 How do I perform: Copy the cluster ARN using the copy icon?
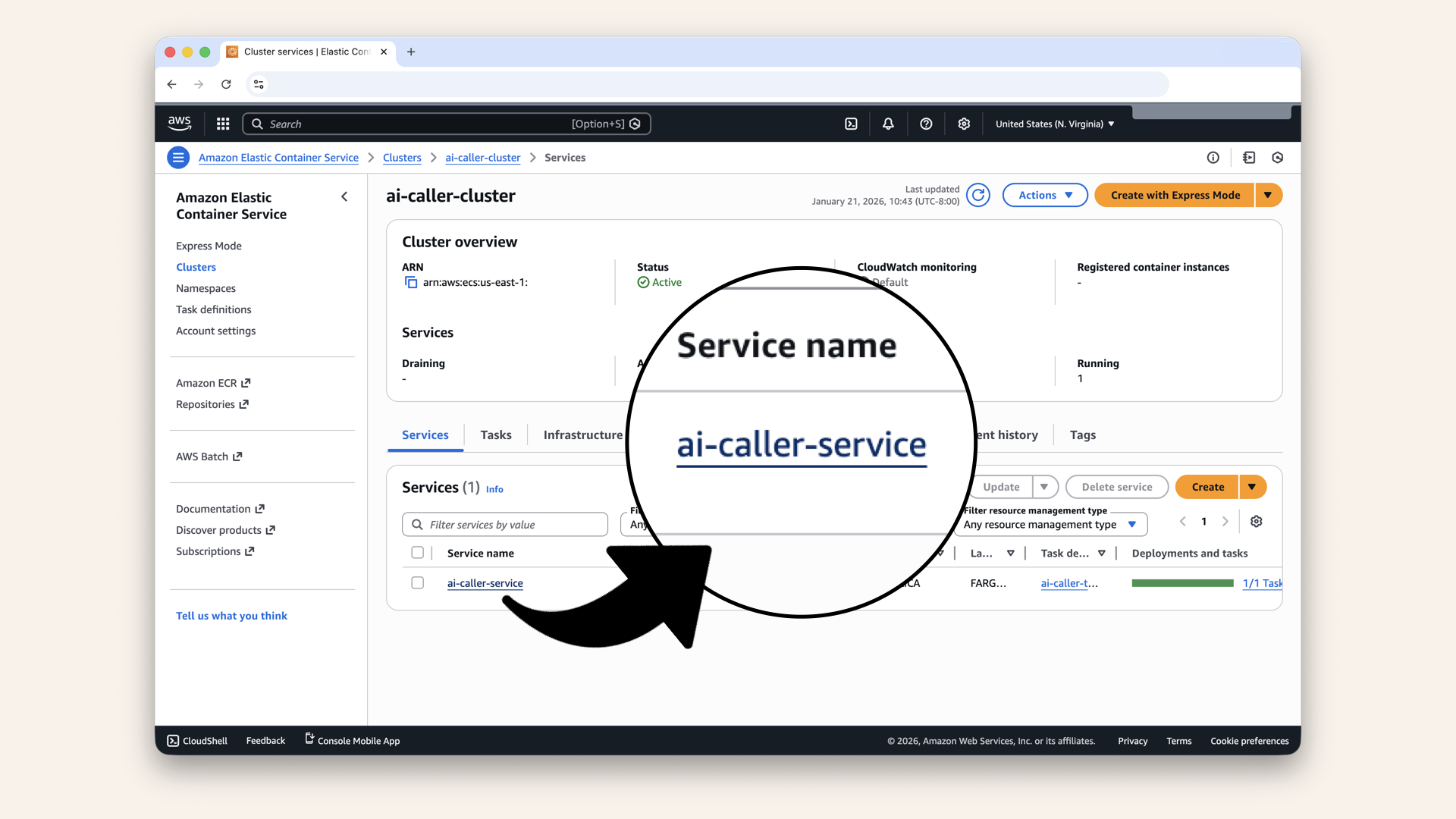point(410,281)
